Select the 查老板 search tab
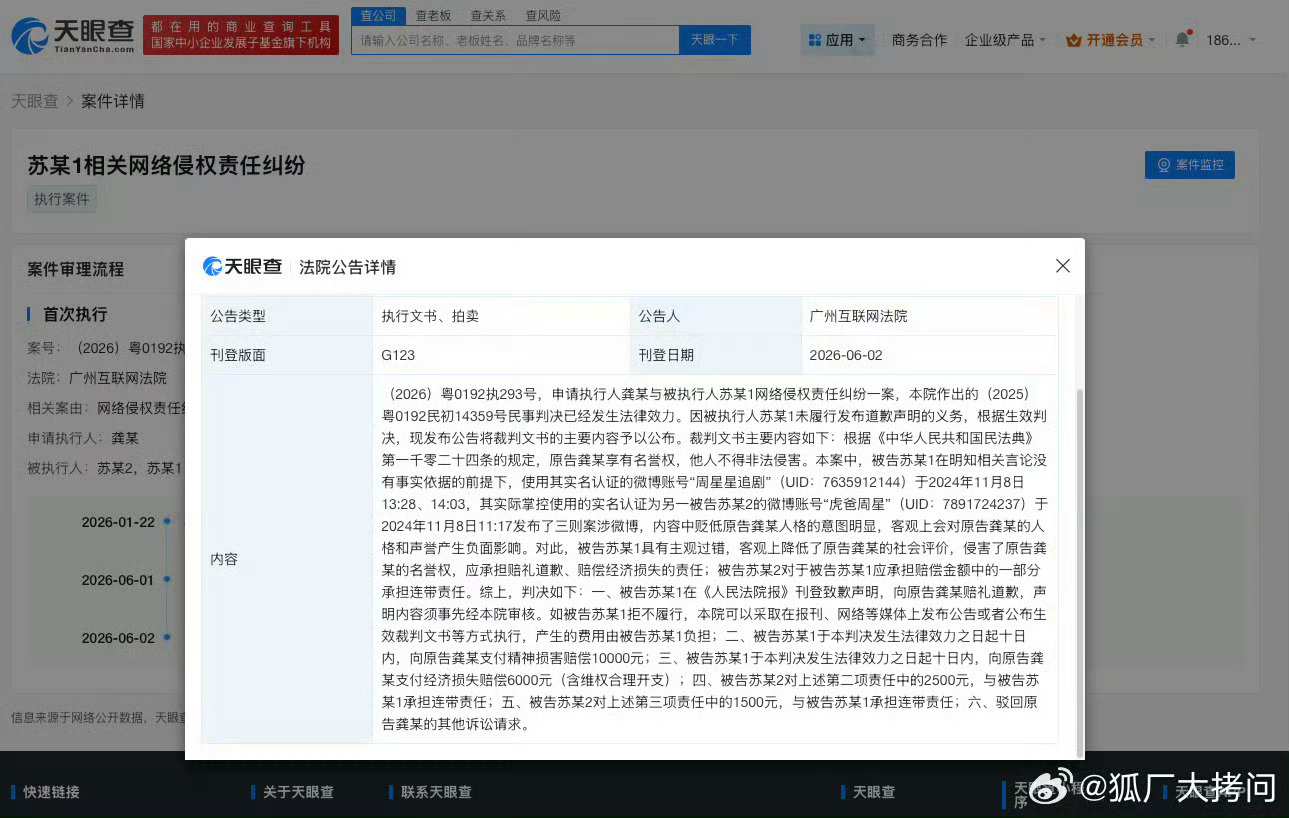Viewport: 1289px width, 818px height. 433,15
